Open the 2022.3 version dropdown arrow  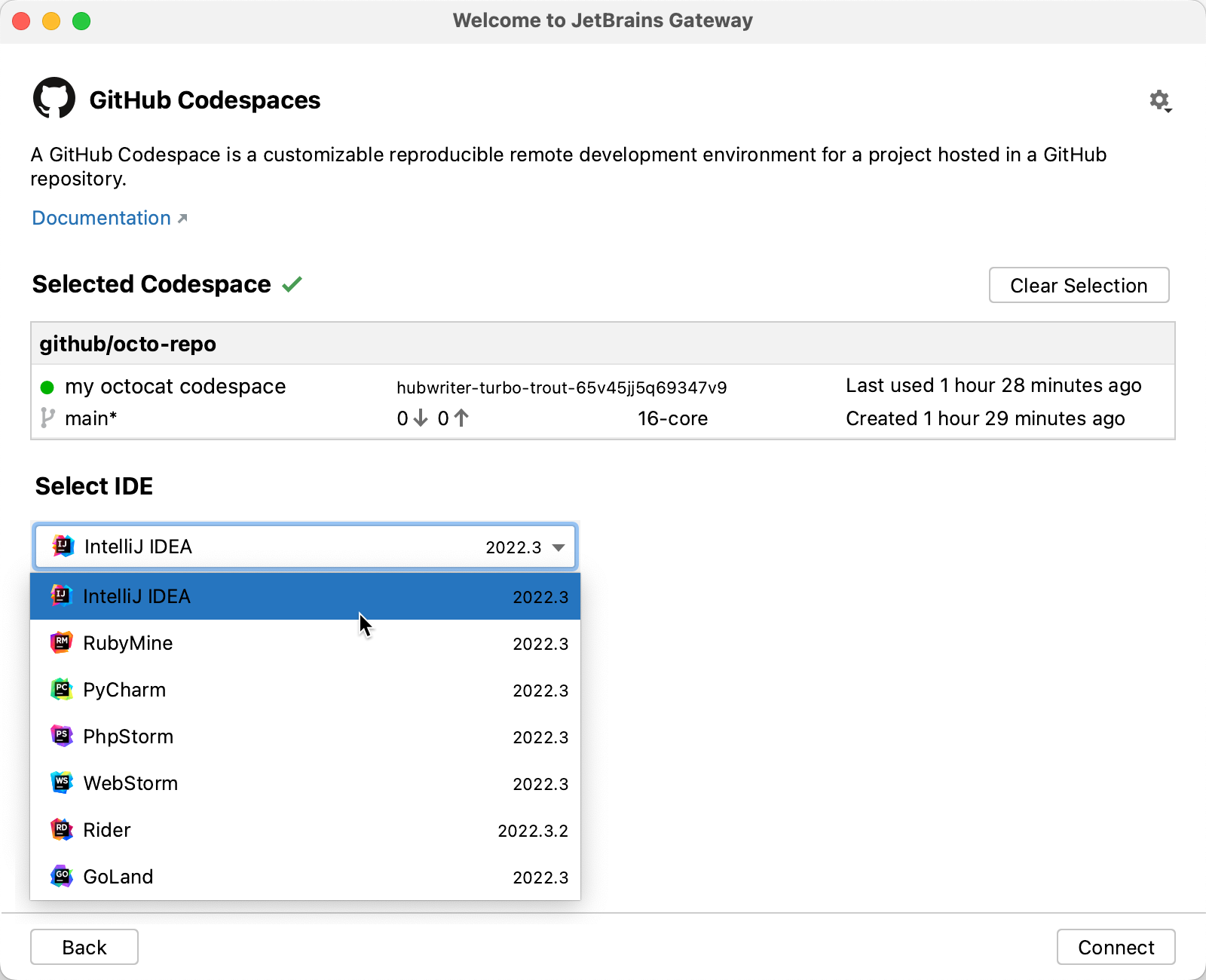click(559, 547)
